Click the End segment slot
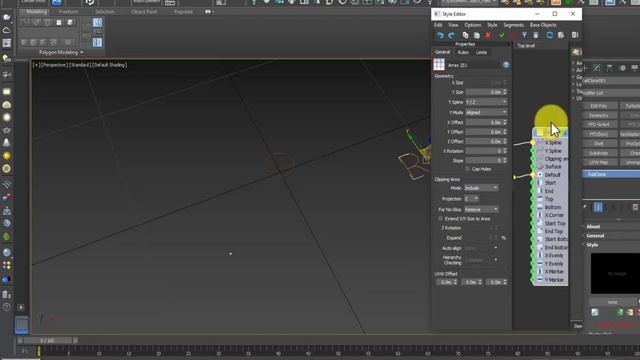640x360 pixels. 550,191
